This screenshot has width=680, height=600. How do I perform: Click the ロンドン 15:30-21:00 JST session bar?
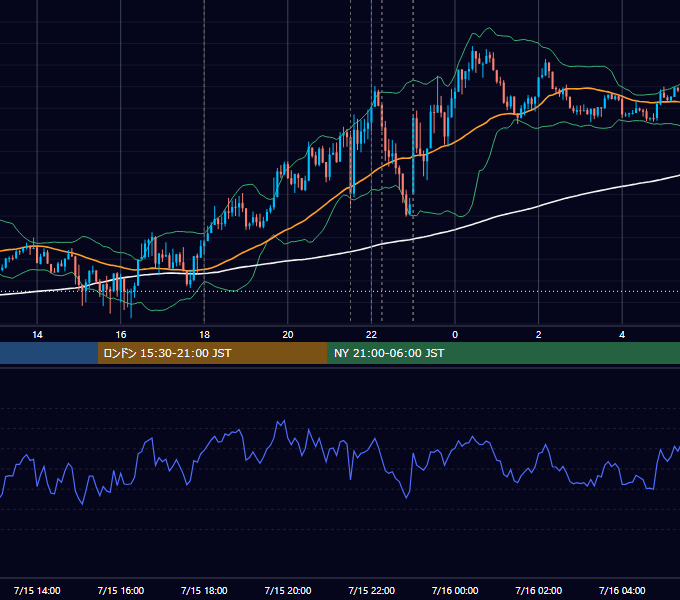pos(212,353)
